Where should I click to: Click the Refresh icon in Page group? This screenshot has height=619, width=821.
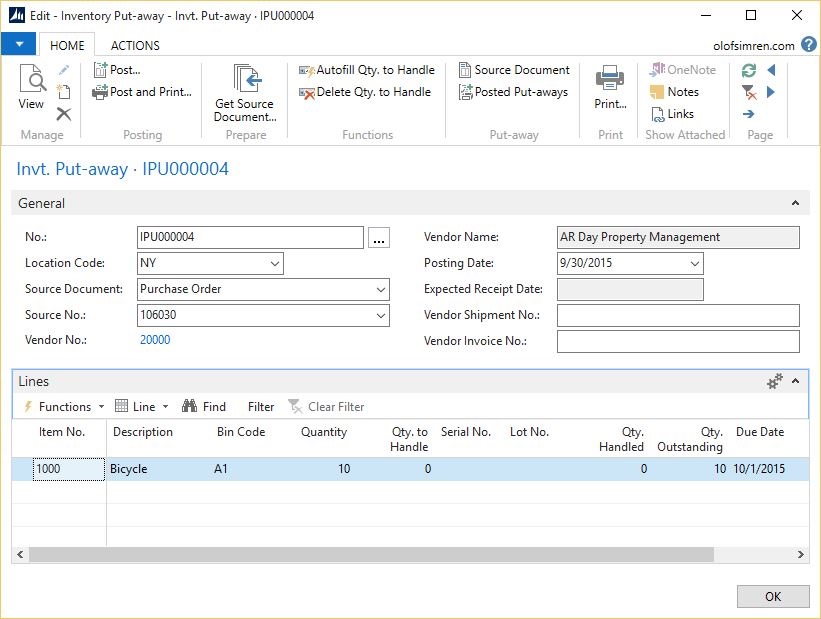(748, 70)
